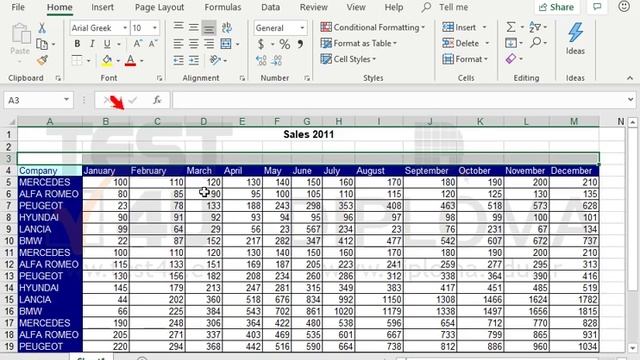Decrease indent in Alignment group
The height and width of the screenshot is (360, 640).
[178, 60]
